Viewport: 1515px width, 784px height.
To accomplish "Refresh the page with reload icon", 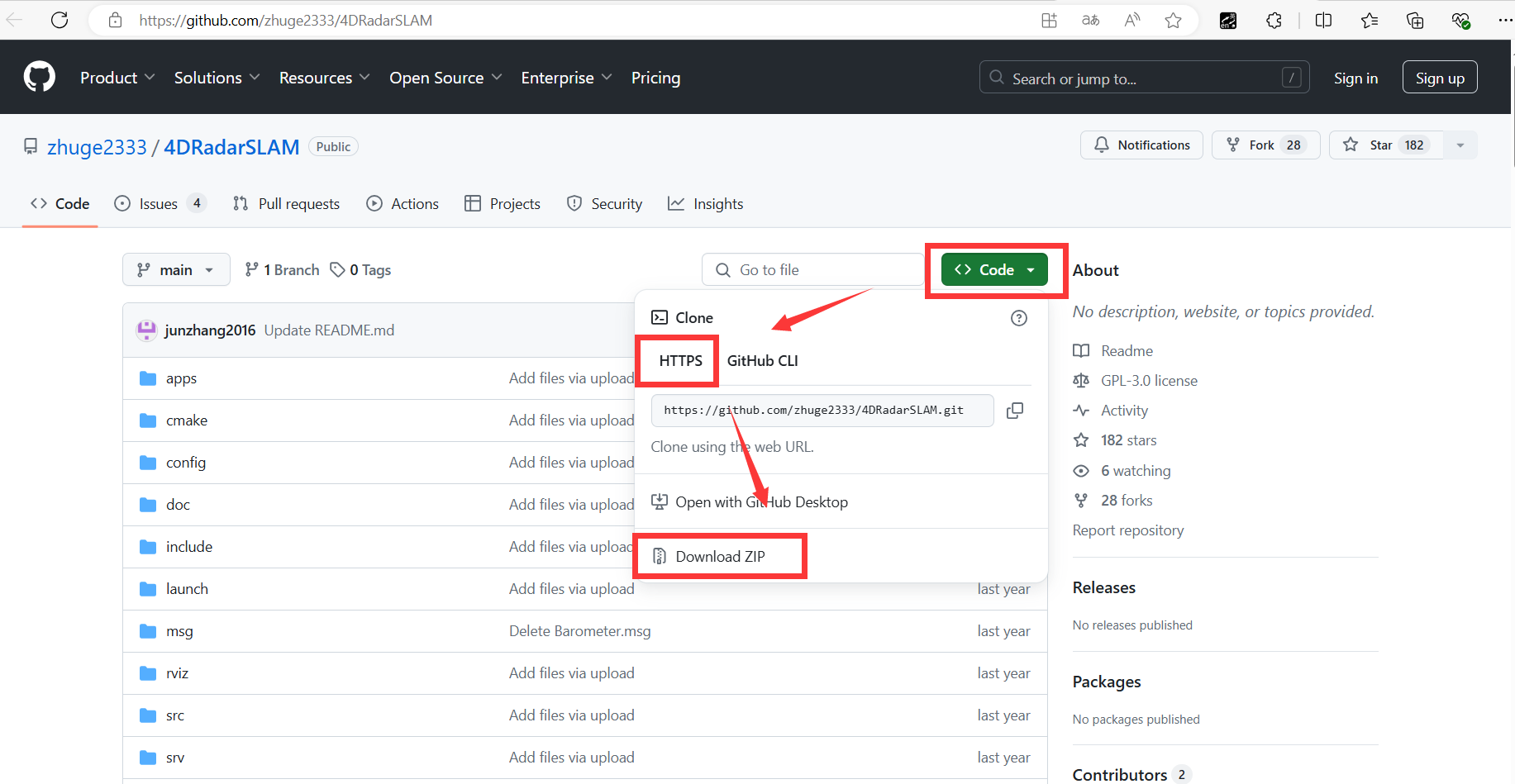I will [x=60, y=20].
